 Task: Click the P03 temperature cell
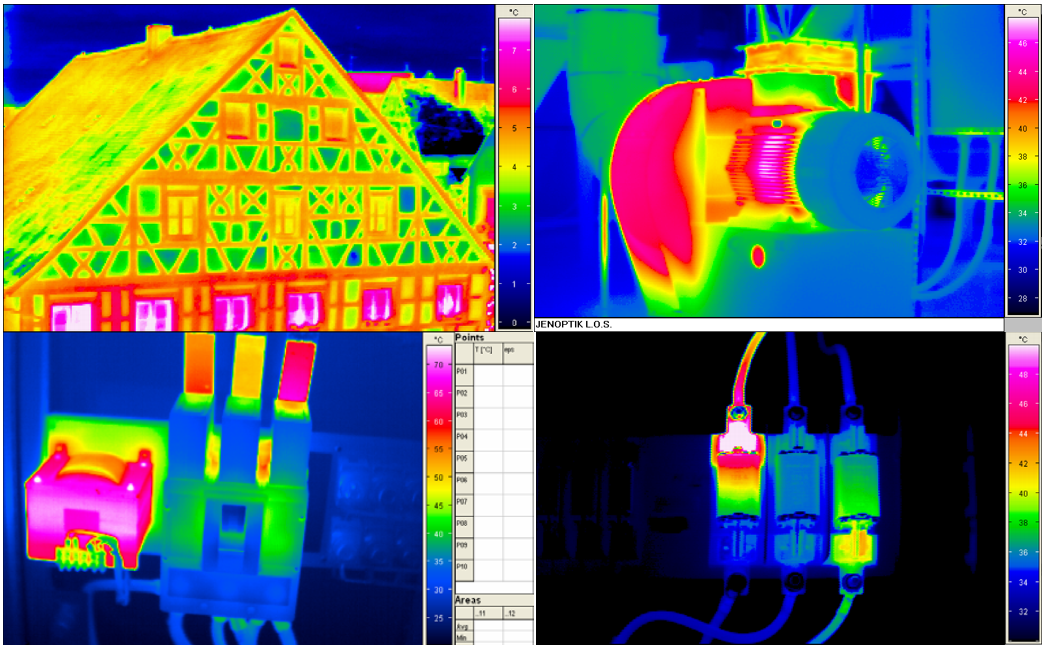click(487, 418)
